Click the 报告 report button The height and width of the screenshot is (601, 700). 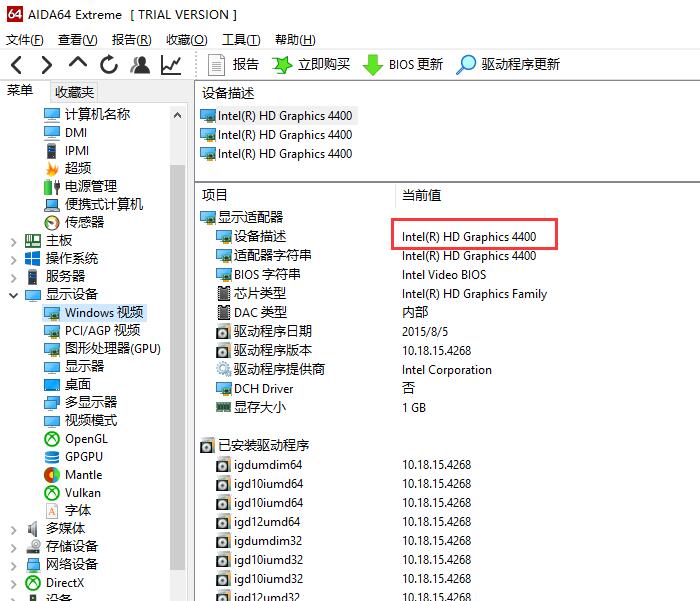click(233, 65)
